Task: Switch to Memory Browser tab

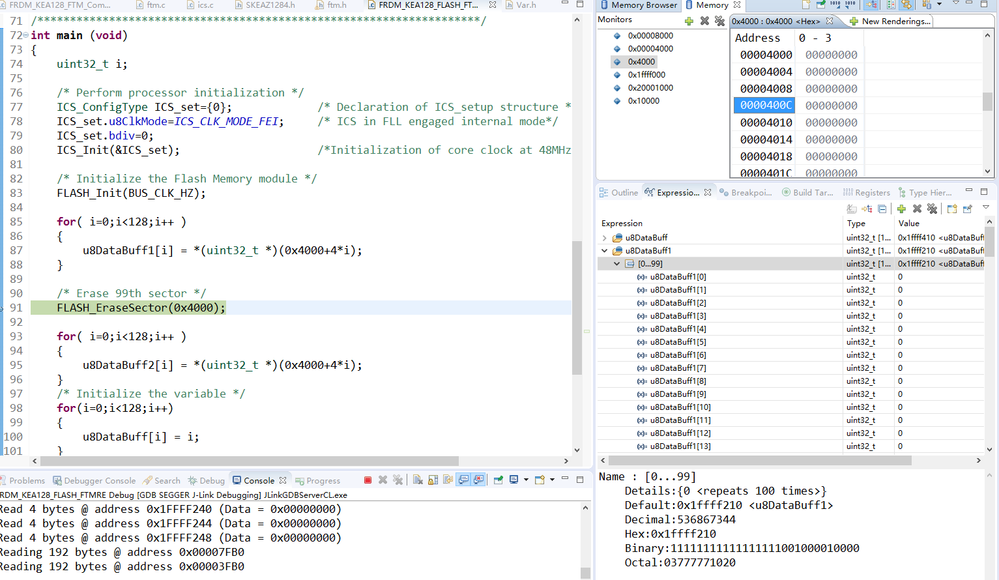Action: click(x=639, y=5)
